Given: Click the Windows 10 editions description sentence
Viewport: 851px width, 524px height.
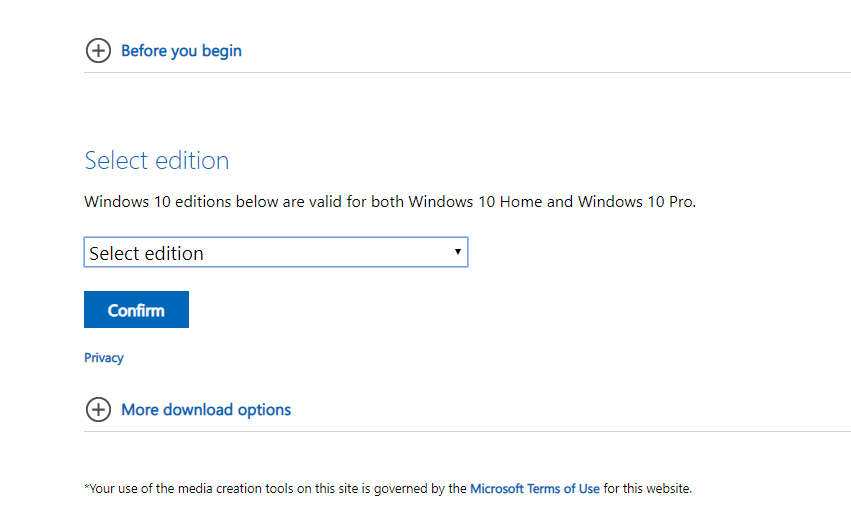Looking at the screenshot, I should 390,201.
